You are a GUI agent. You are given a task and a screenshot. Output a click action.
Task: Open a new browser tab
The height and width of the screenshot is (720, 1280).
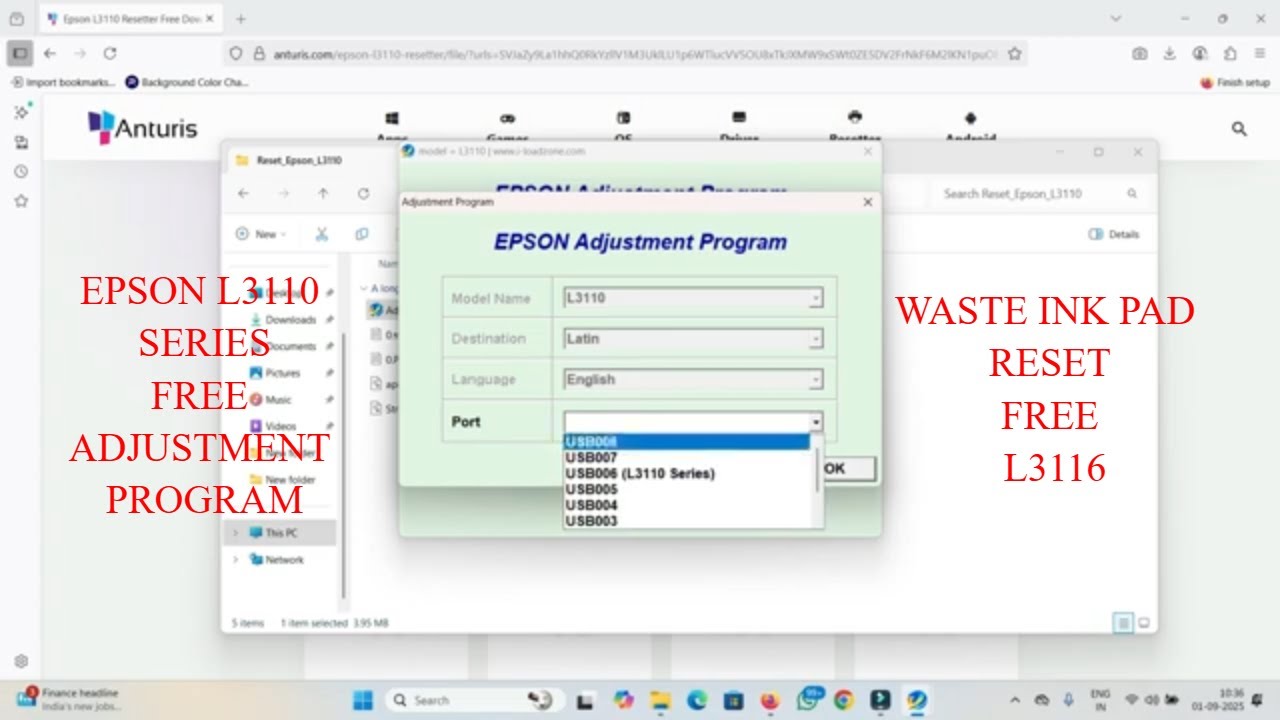point(240,19)
